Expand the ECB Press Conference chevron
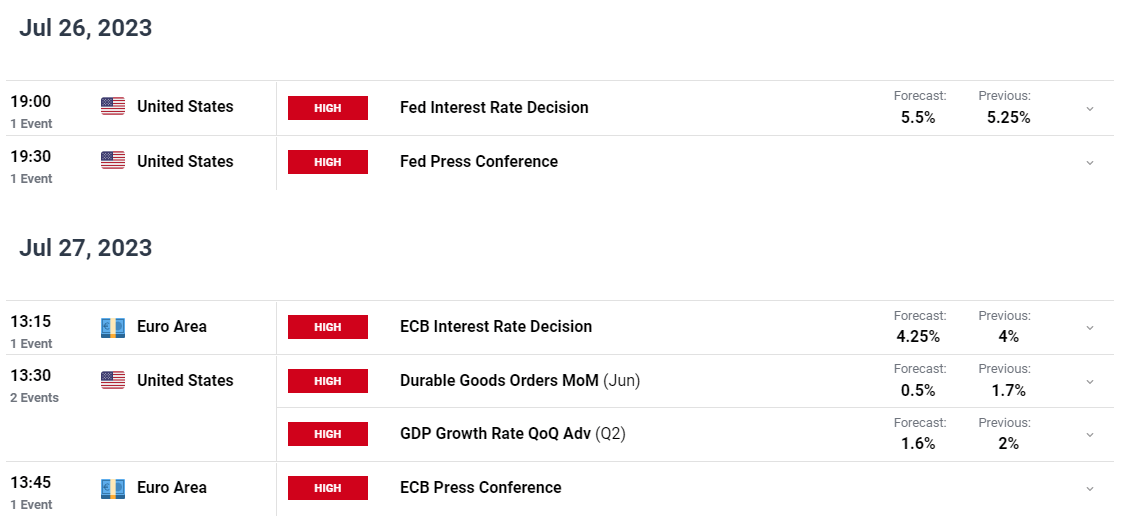Screen dimensions: 1122x522 tap(1090, 489)
